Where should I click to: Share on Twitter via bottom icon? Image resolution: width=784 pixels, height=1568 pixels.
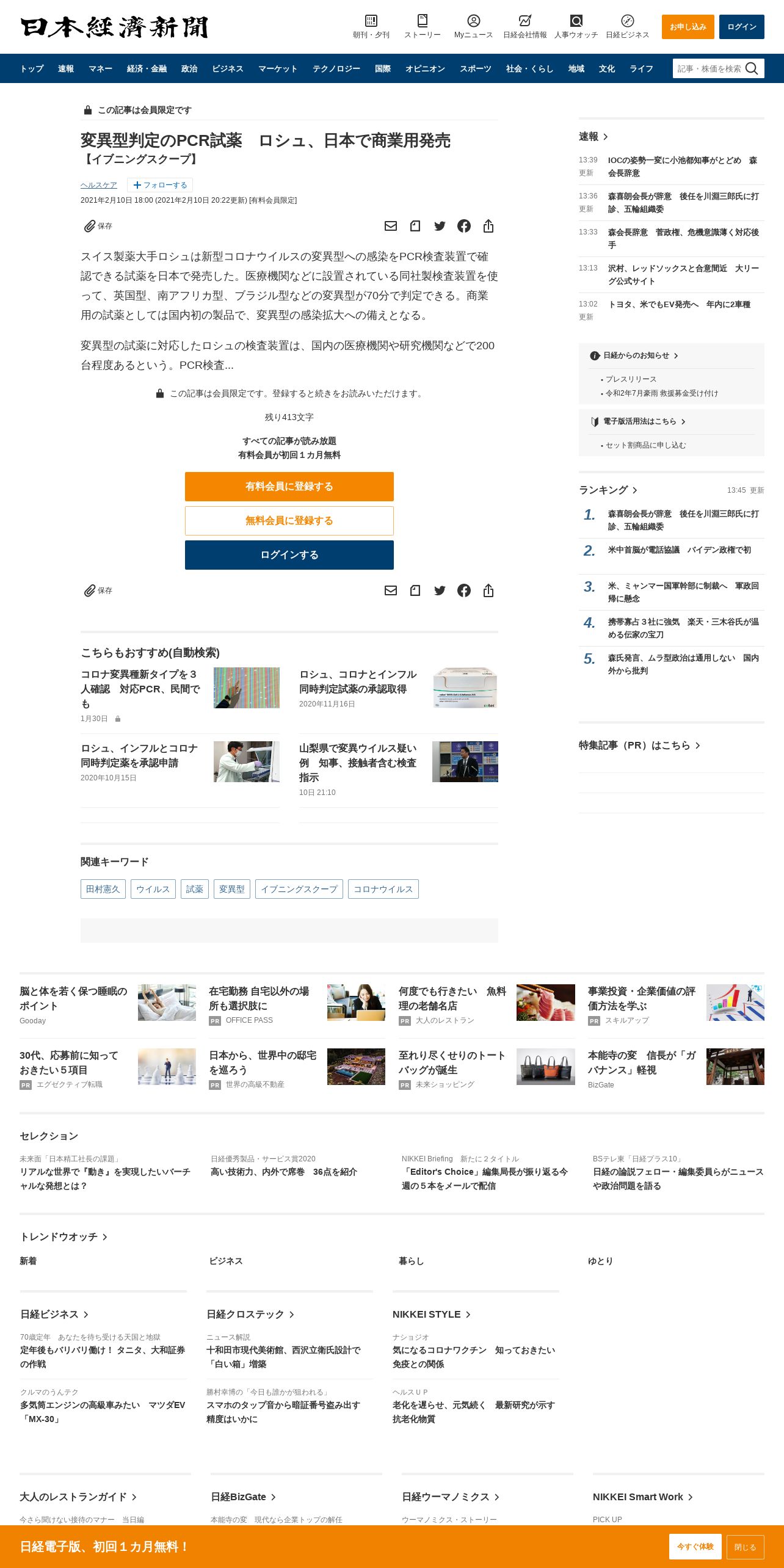click(x=440, y=590)
